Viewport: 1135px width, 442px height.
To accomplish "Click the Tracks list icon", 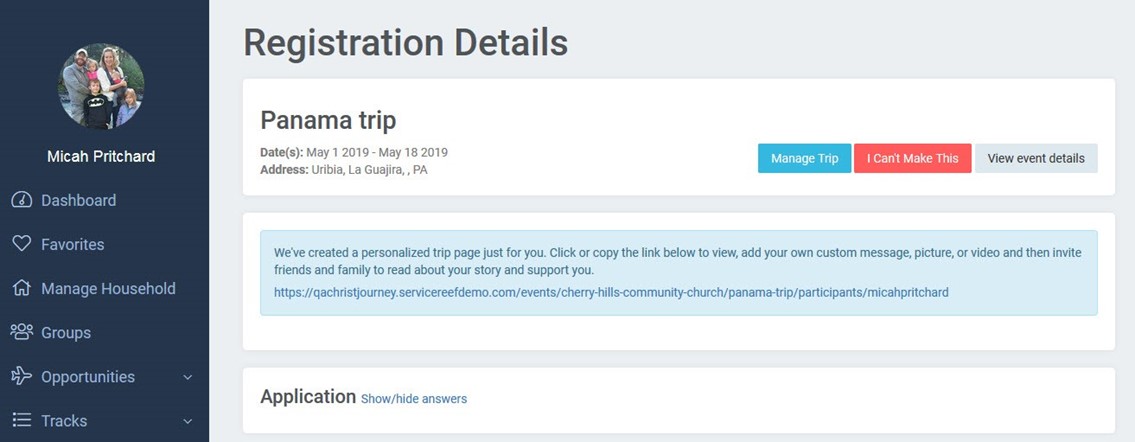I will 21,420.
